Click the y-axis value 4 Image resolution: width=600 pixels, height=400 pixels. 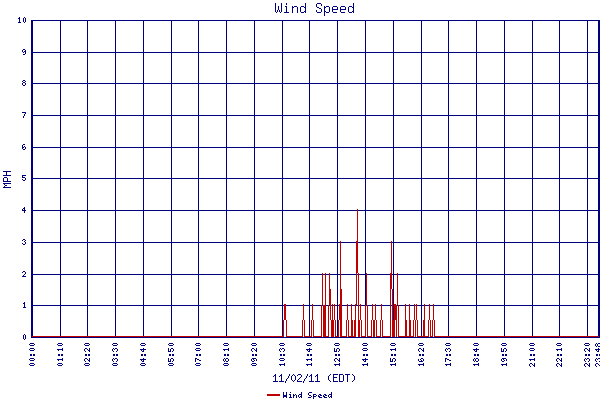(24, 210)
